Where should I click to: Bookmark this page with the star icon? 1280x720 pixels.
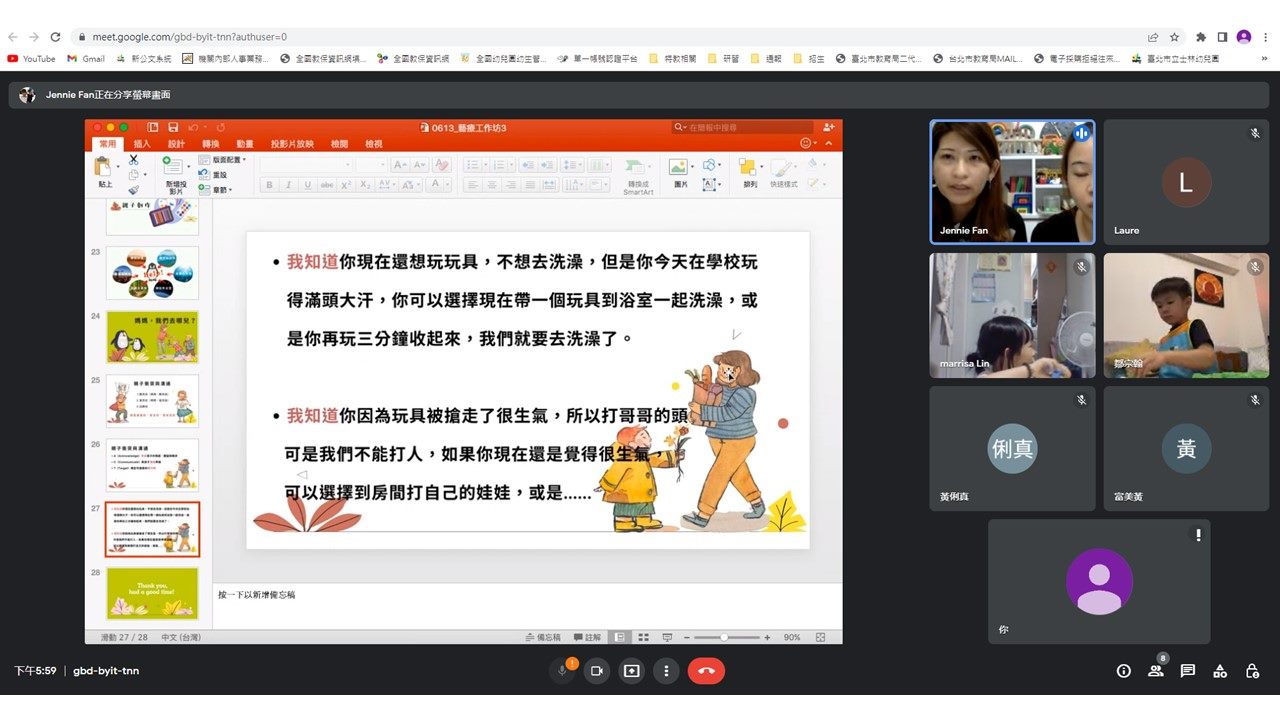coord(1175,37)
